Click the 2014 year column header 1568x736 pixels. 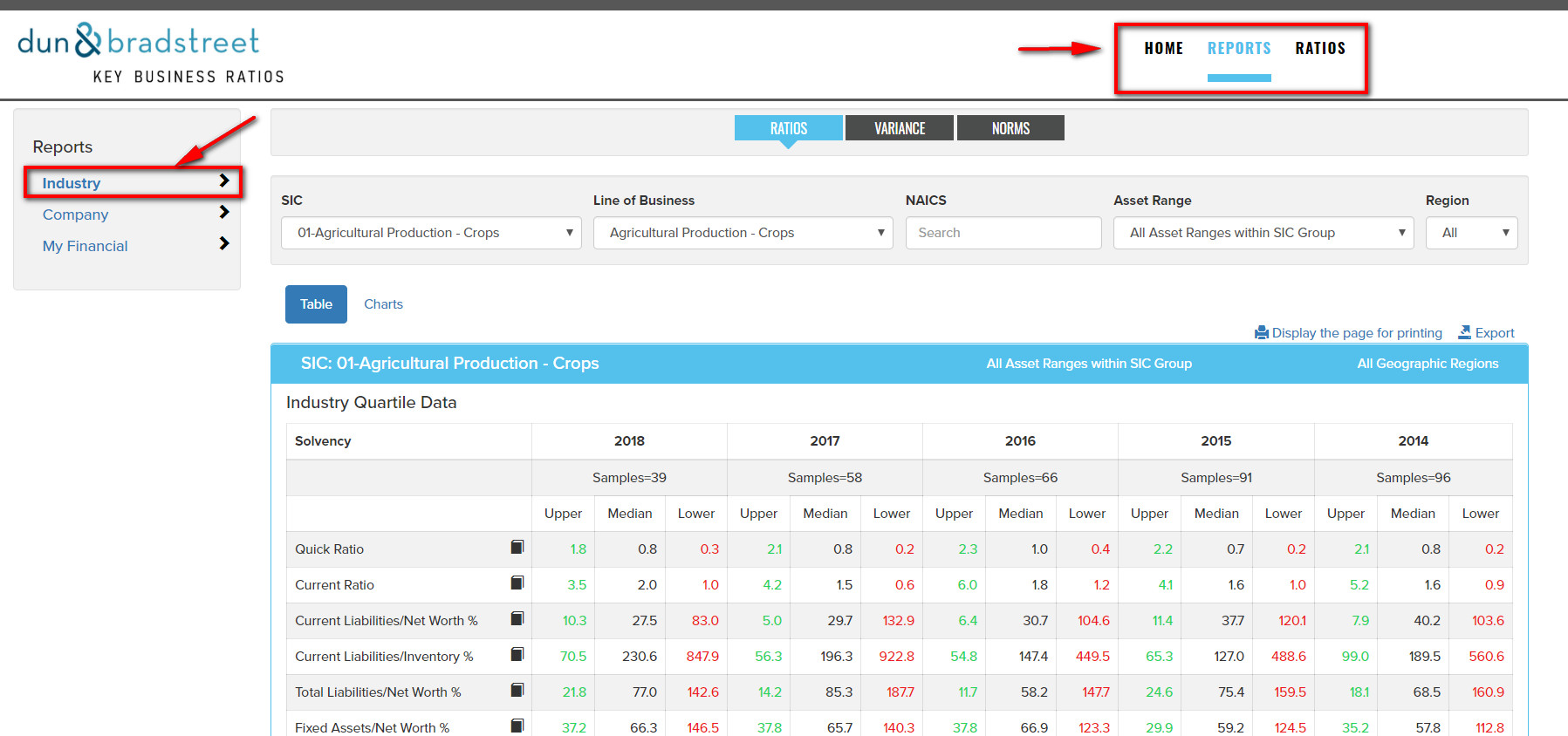click(x=1414, y=441)
